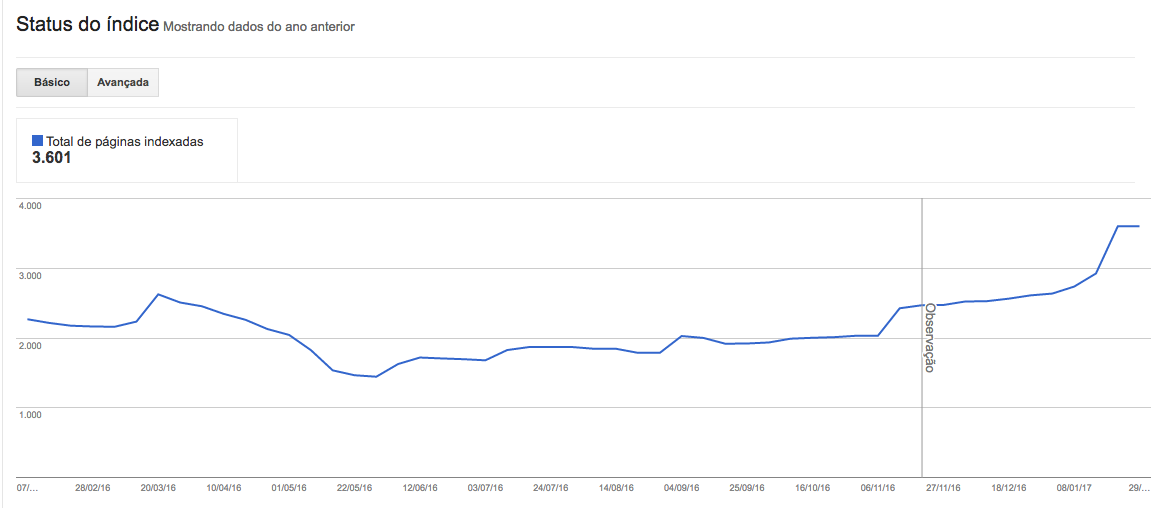This screenshot has width=1162, height=508.
Task: Select the "Total de páginas indexadas" legend label
Action: click(x=125, y=142)
